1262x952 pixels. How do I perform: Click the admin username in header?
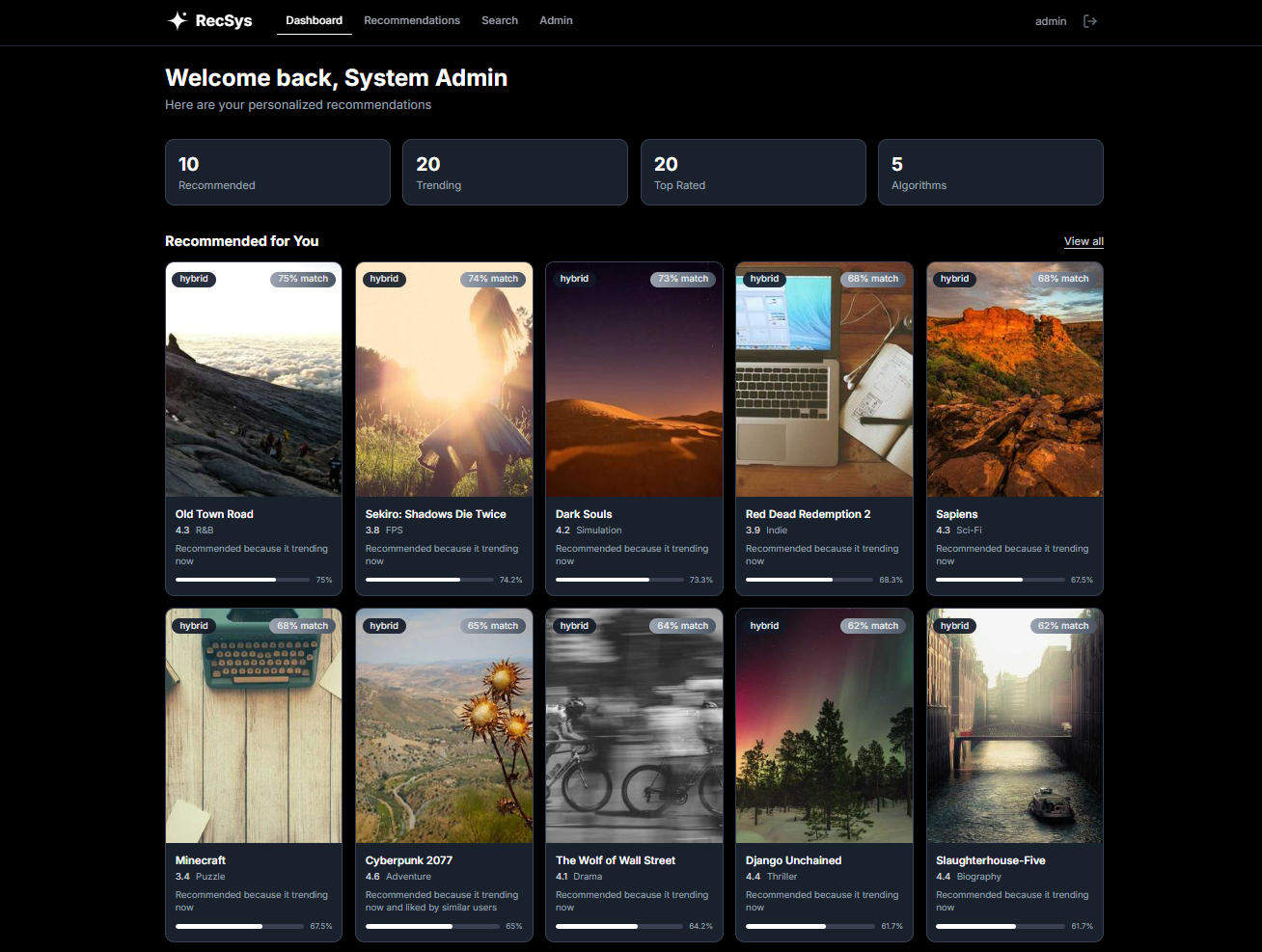coord(1051,21)
